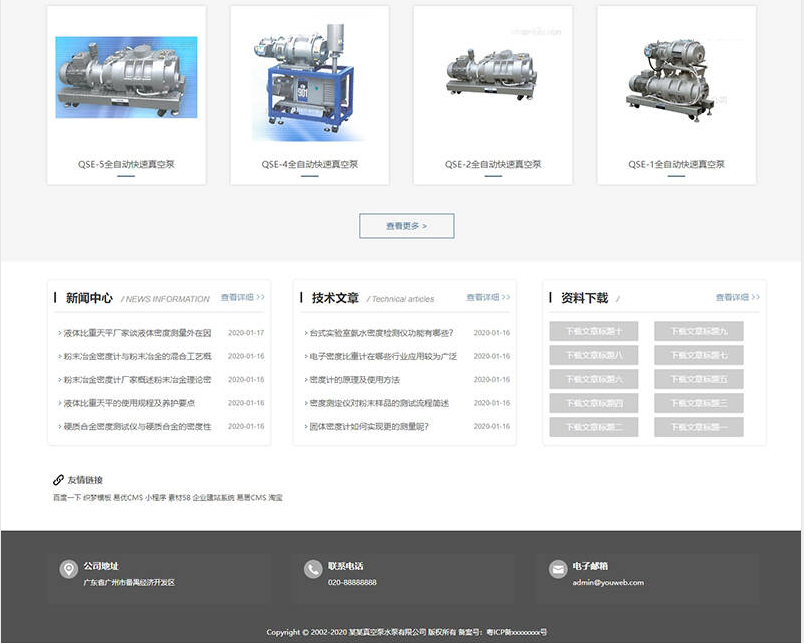The image size is (804, 643).
Task: Click the QSE-4全自动快速真空泵 product title
Action: tap(309, 164)
